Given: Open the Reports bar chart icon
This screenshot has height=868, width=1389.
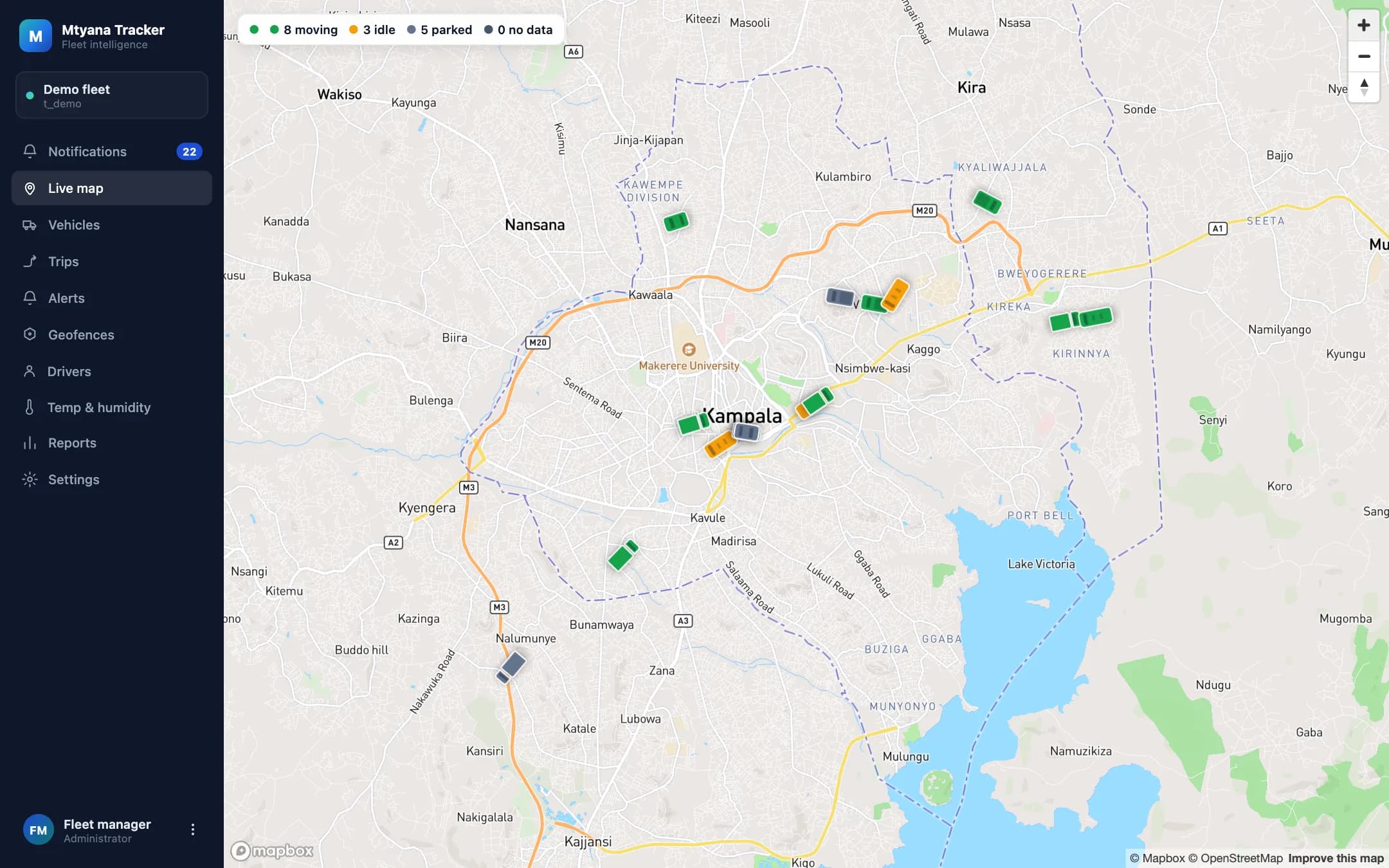Looking at the screenshot, I should [30, 442].
